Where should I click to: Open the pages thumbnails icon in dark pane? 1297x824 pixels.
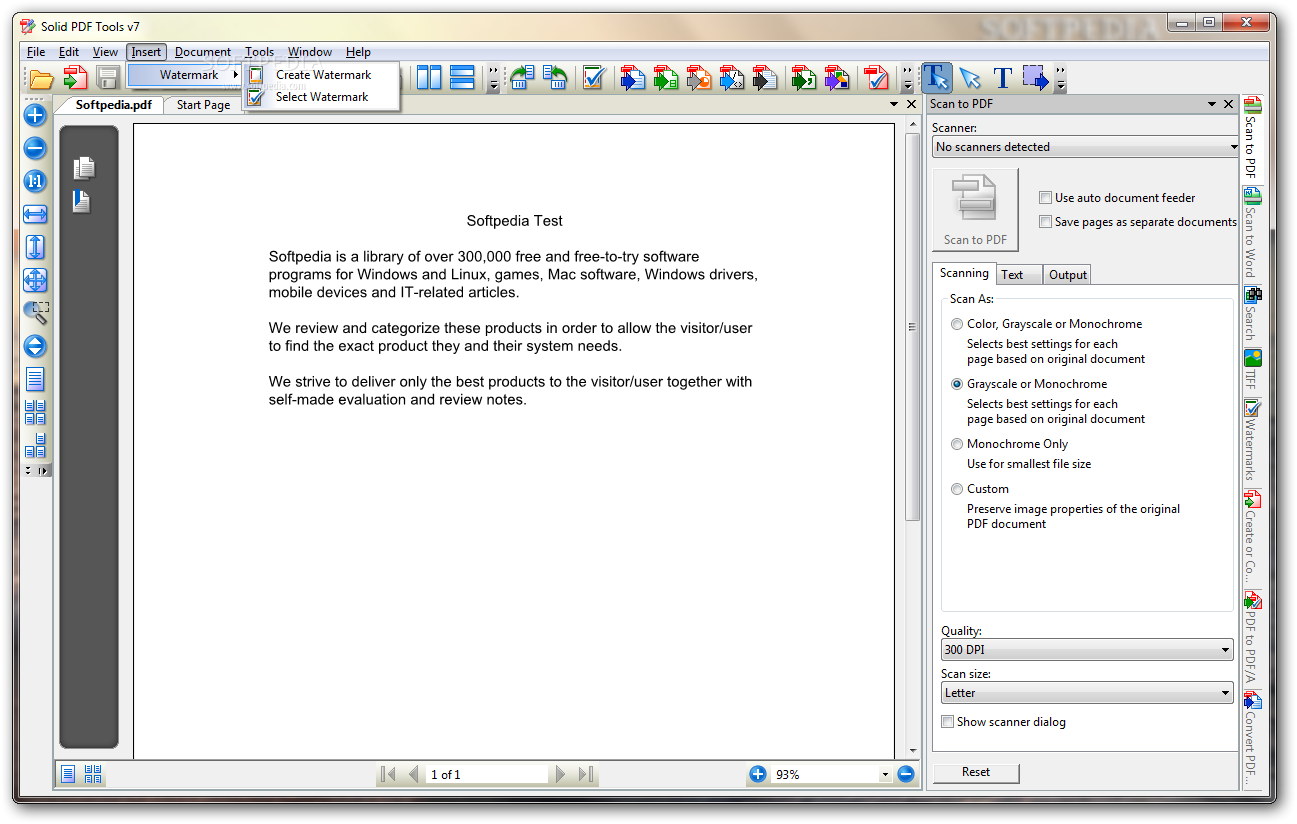click(84, 168)
